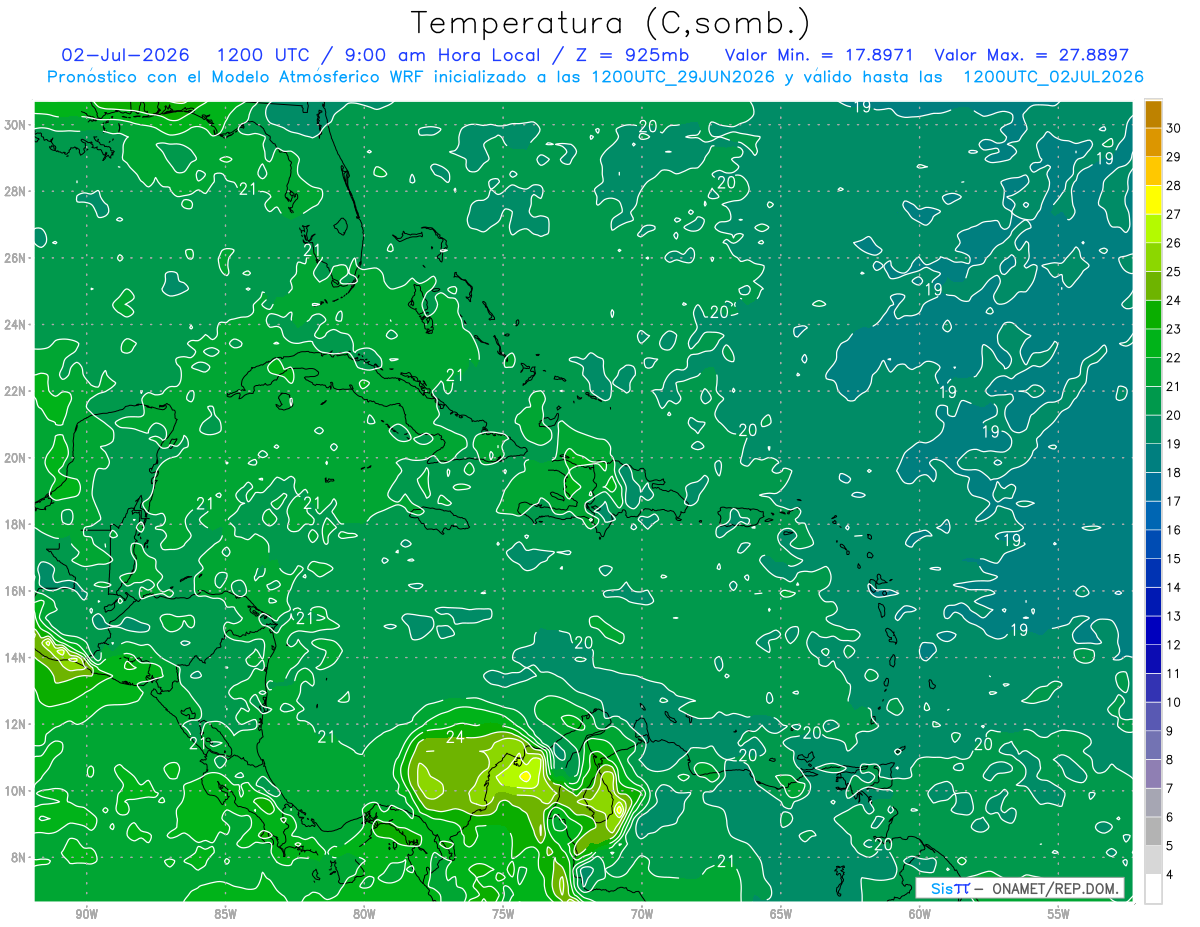Click legend value 13 on color bar
Viewport: 1200px width, 927px height.
point(1174,616)
